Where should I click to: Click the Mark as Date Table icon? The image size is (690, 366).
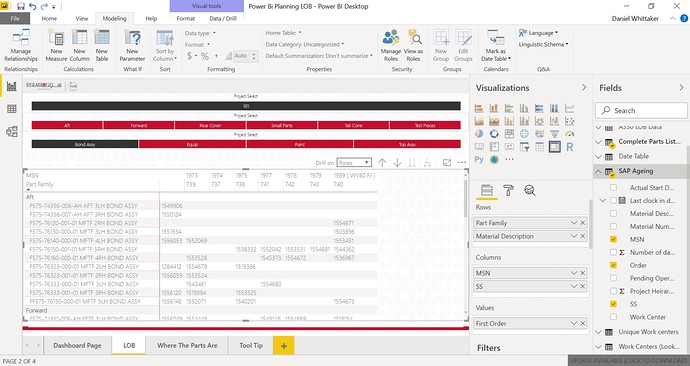[x=496, y=38]
